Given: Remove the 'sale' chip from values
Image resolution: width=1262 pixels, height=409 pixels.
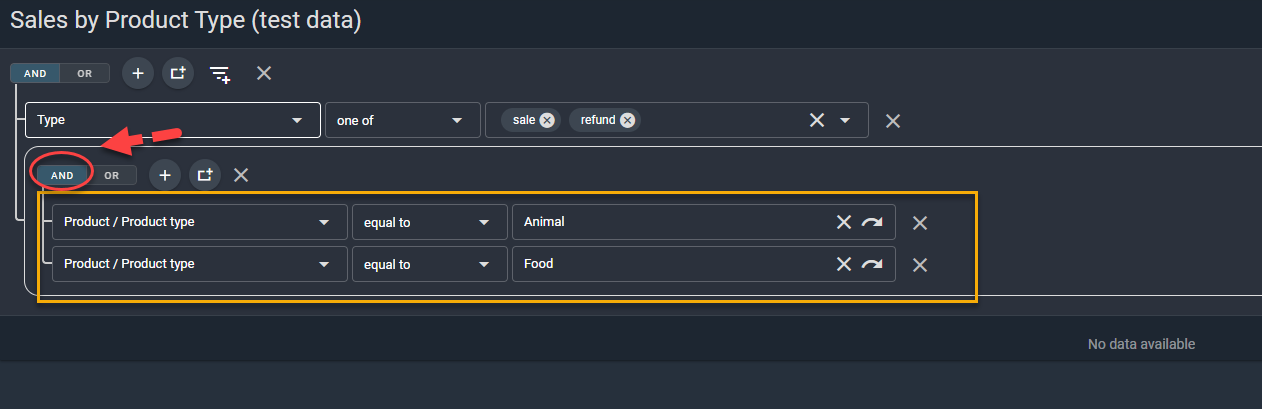Looking at the screenshot, I should pyautogui.click(x=547, y=120).
